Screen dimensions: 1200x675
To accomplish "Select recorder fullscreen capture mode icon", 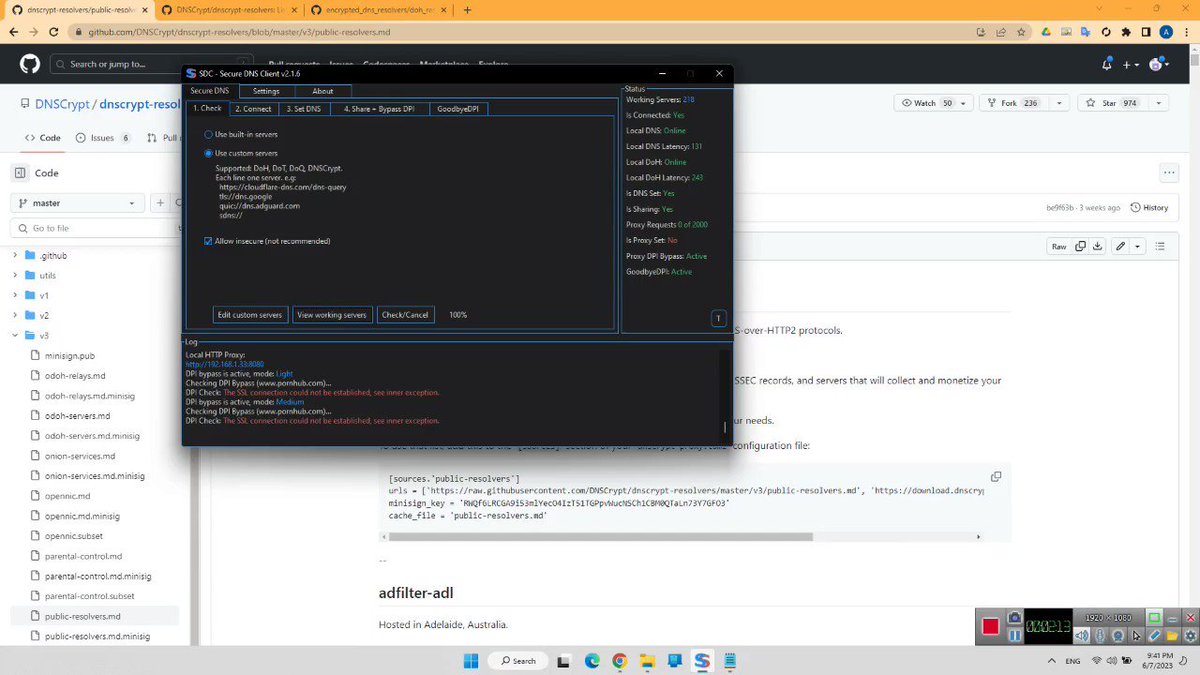I will 1155,618.
